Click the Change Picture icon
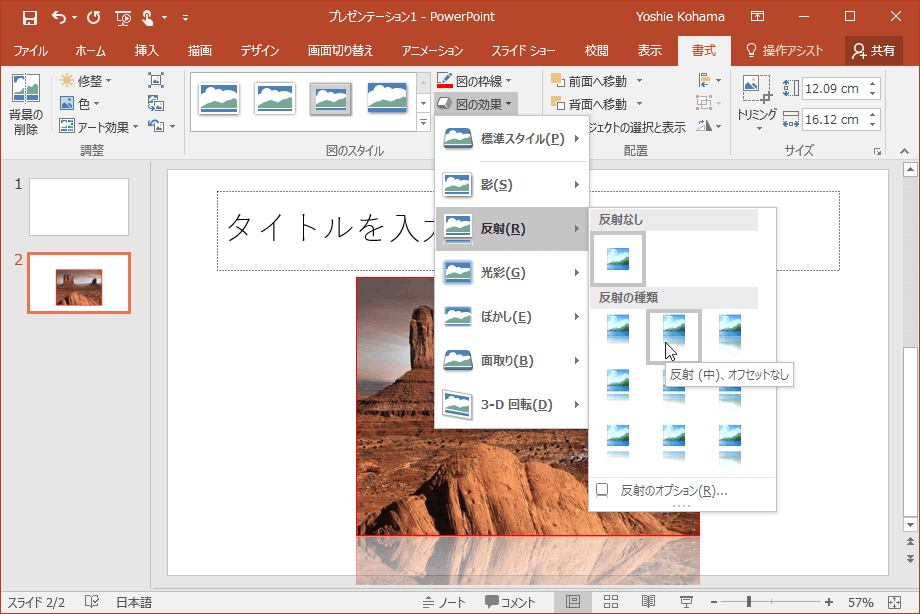 tap(156, 104)
